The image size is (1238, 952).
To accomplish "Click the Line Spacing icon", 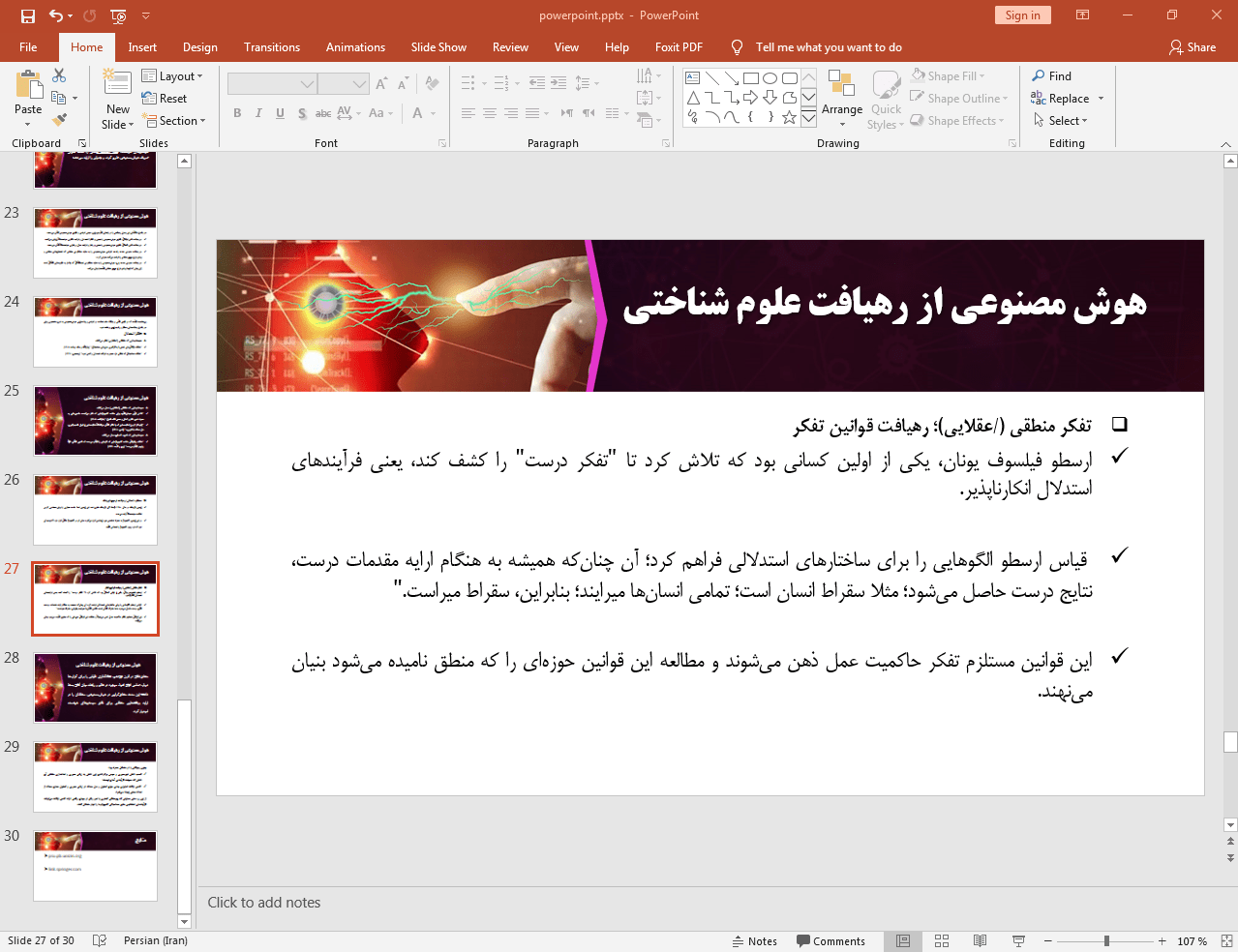I will point(583,84).
